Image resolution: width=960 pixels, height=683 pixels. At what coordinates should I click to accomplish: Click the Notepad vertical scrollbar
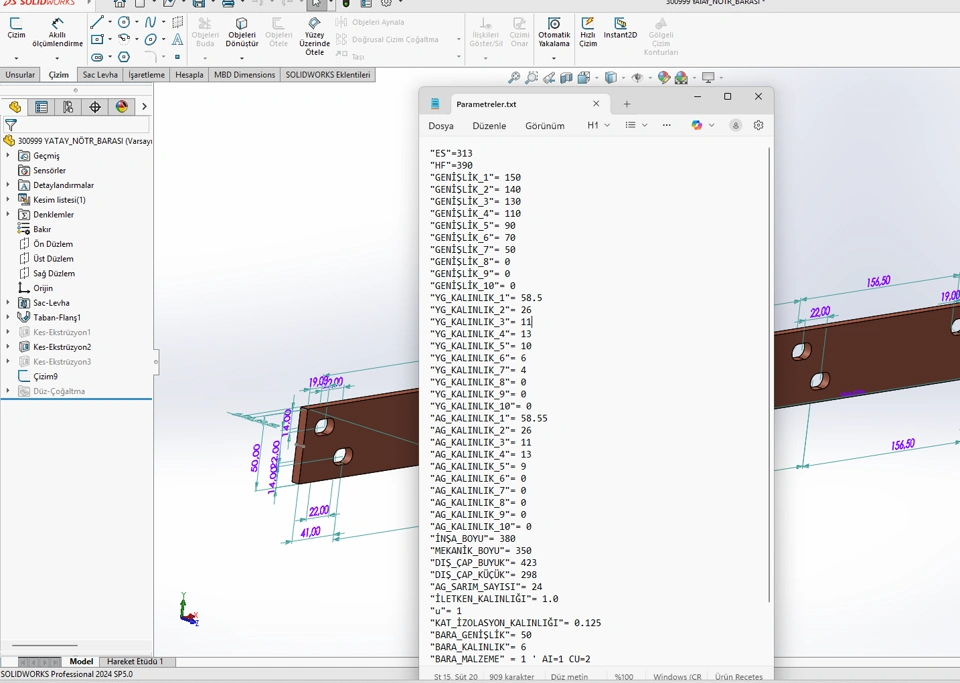[769, 370]
